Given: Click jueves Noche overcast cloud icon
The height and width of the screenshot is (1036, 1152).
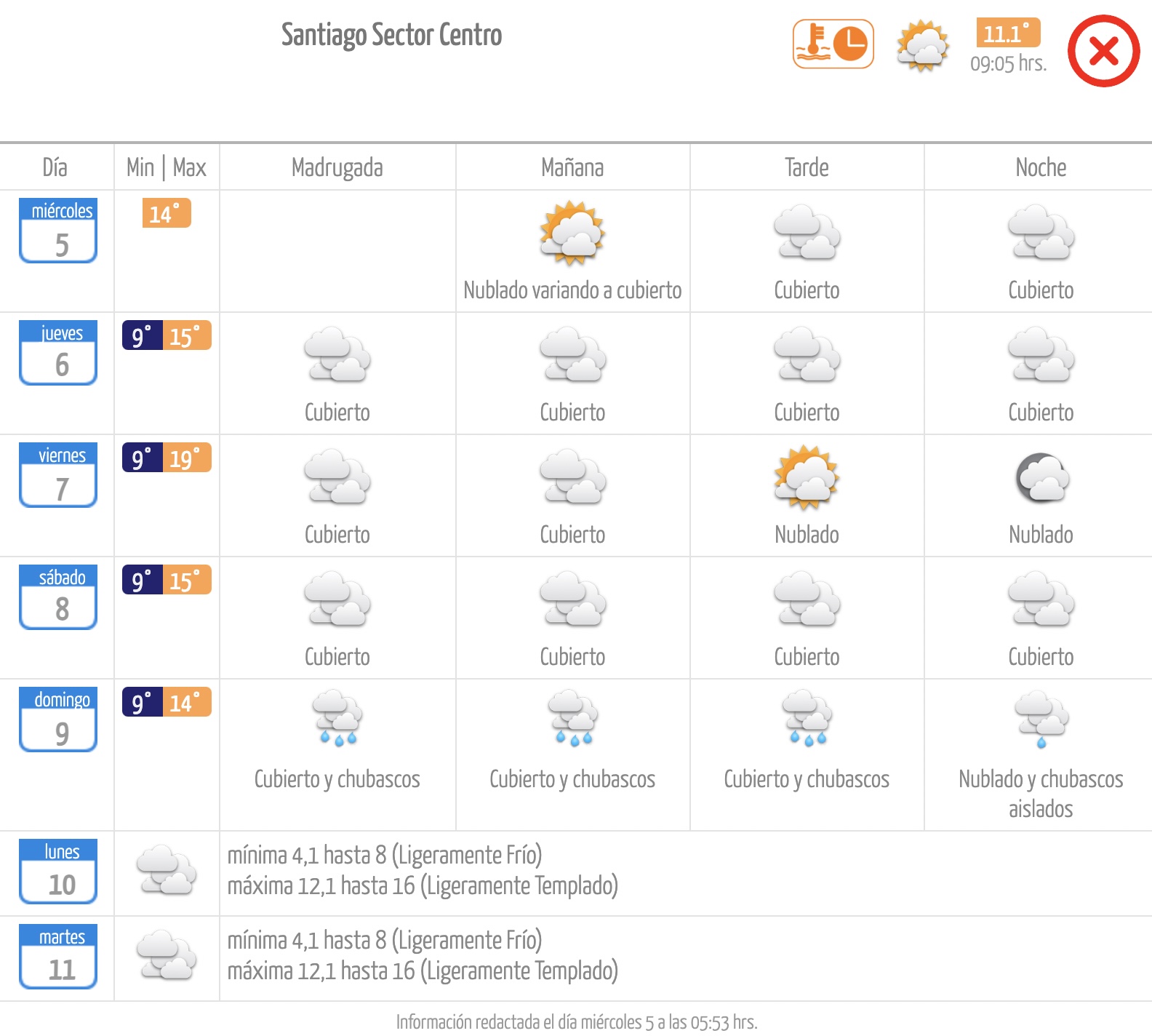Looking at the screenshot, I should pos(1041,355).
